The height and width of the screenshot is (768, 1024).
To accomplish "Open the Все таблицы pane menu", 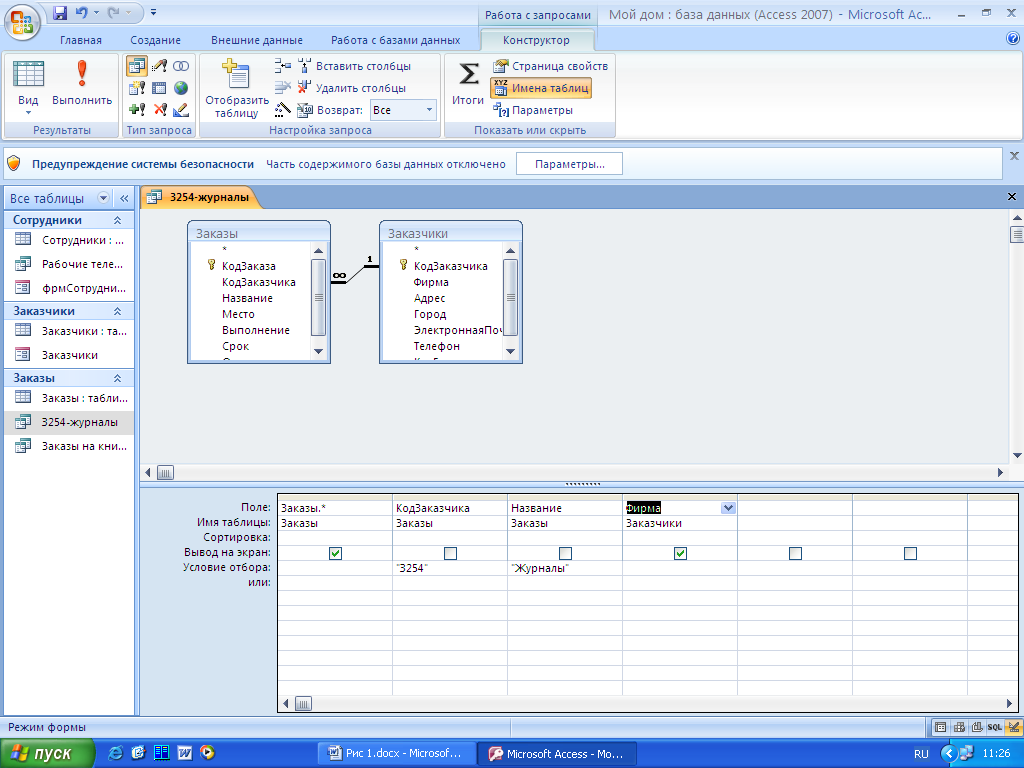I will [x=103, y=198].
